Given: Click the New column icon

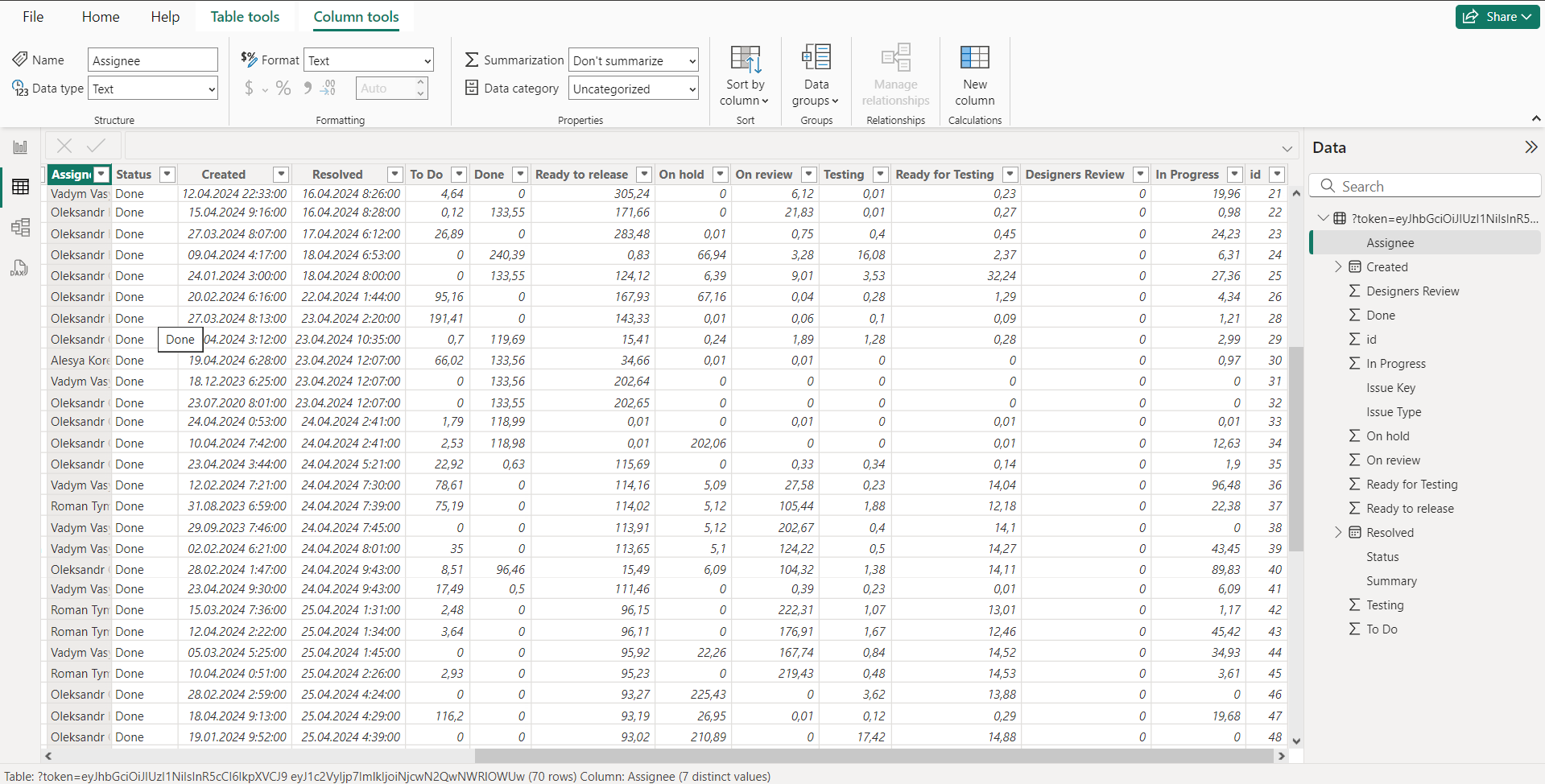Looking at the screenshot, I should [974, 58].
